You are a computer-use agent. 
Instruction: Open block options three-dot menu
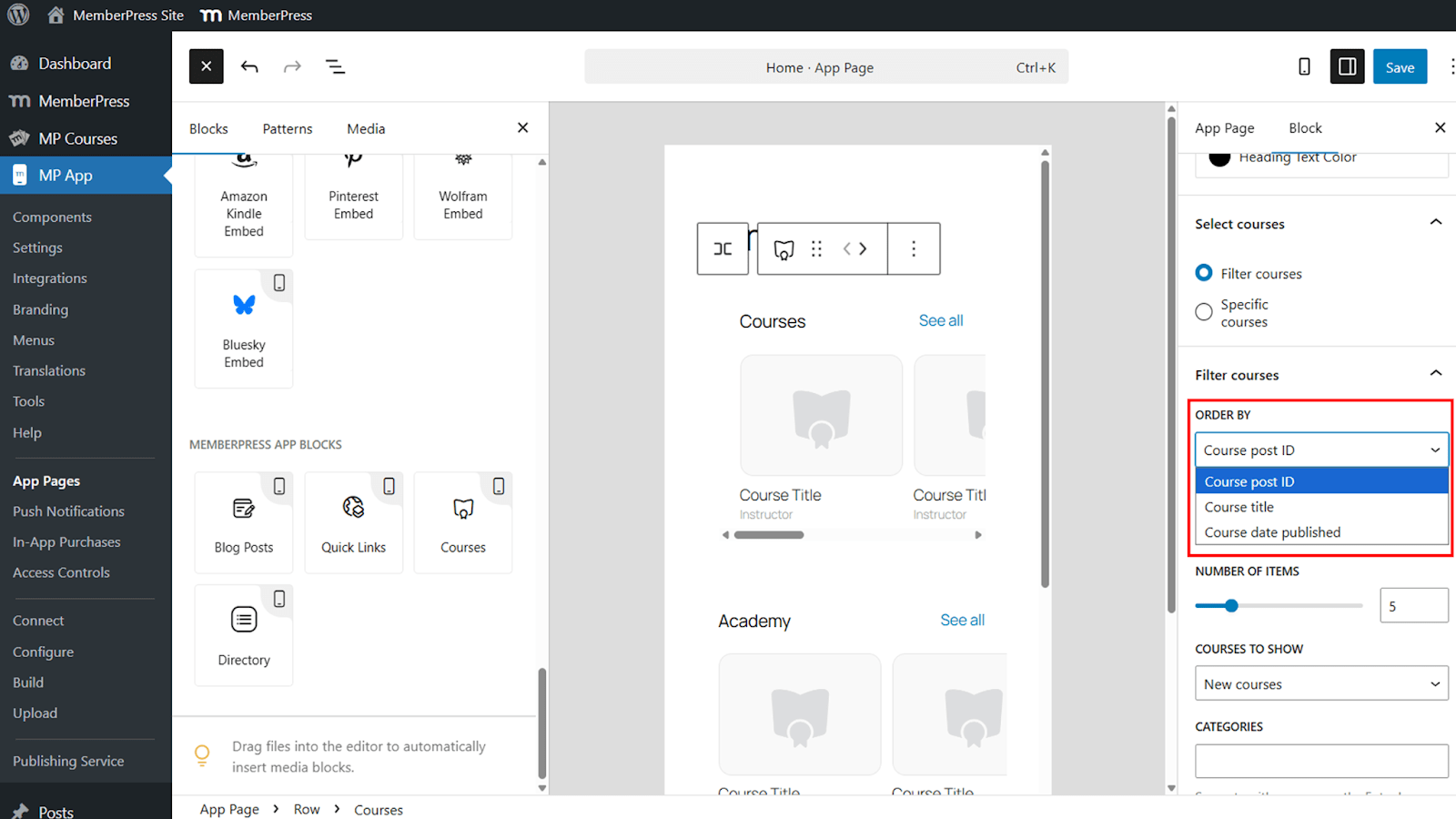pyautogui.click(x=914, y=248)
